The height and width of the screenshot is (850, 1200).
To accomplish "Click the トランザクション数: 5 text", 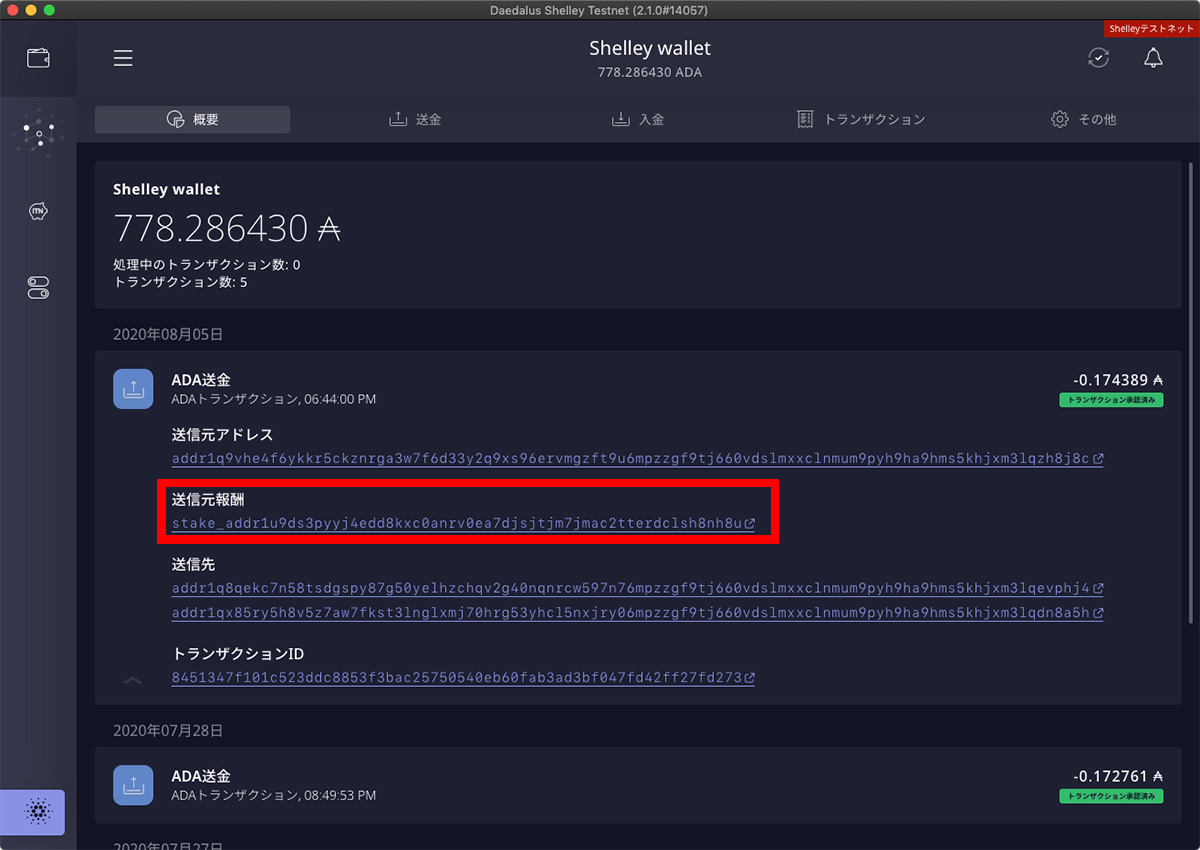I will [180, 282].
